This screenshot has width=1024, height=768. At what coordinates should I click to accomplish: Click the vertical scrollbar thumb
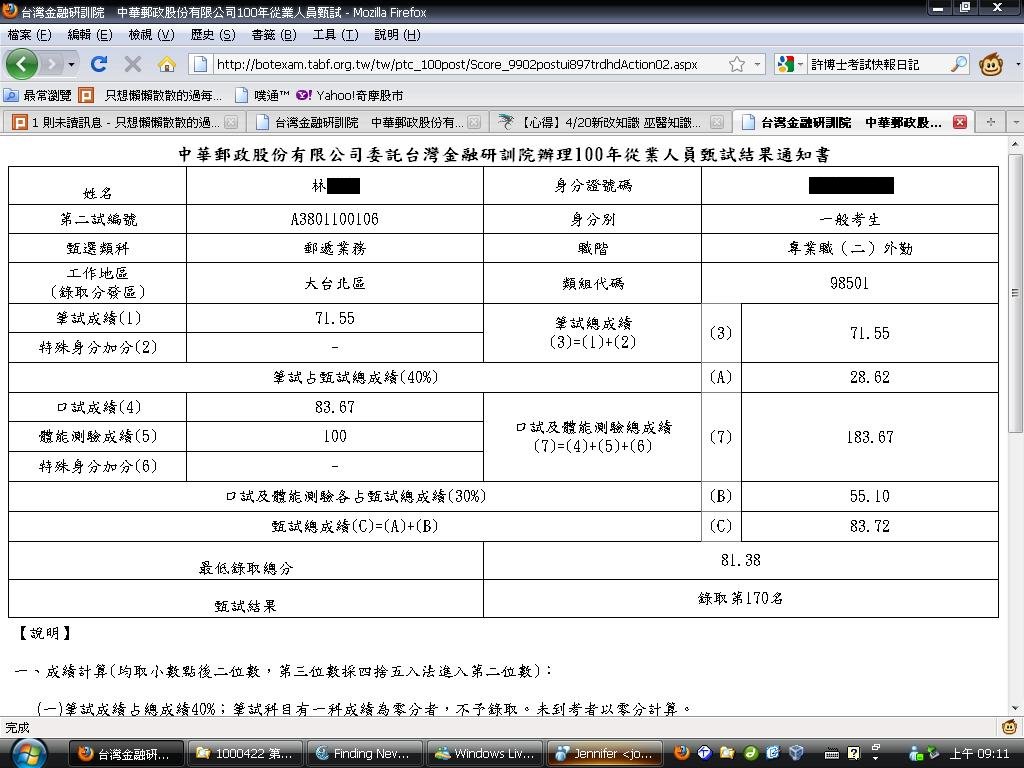[x=1015, y=293]
